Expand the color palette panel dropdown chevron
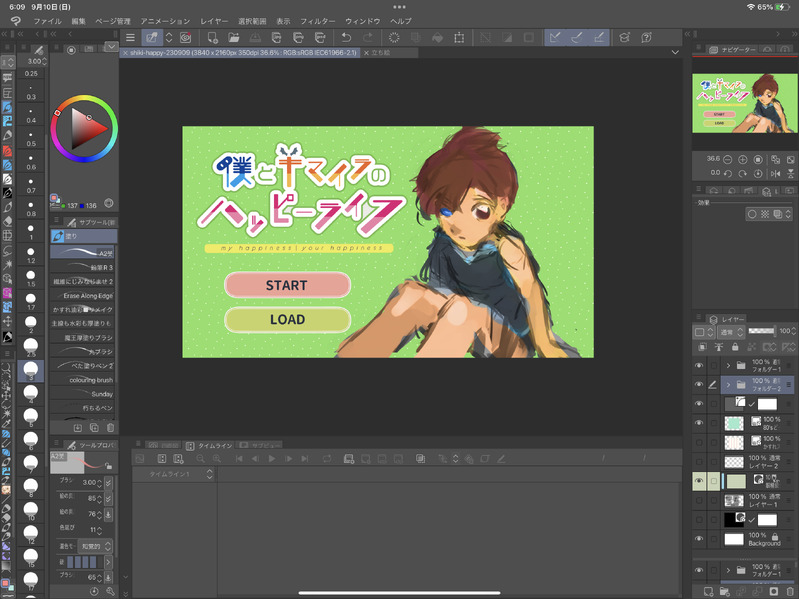Screen dimensions: 799x599 coord(112,46)
